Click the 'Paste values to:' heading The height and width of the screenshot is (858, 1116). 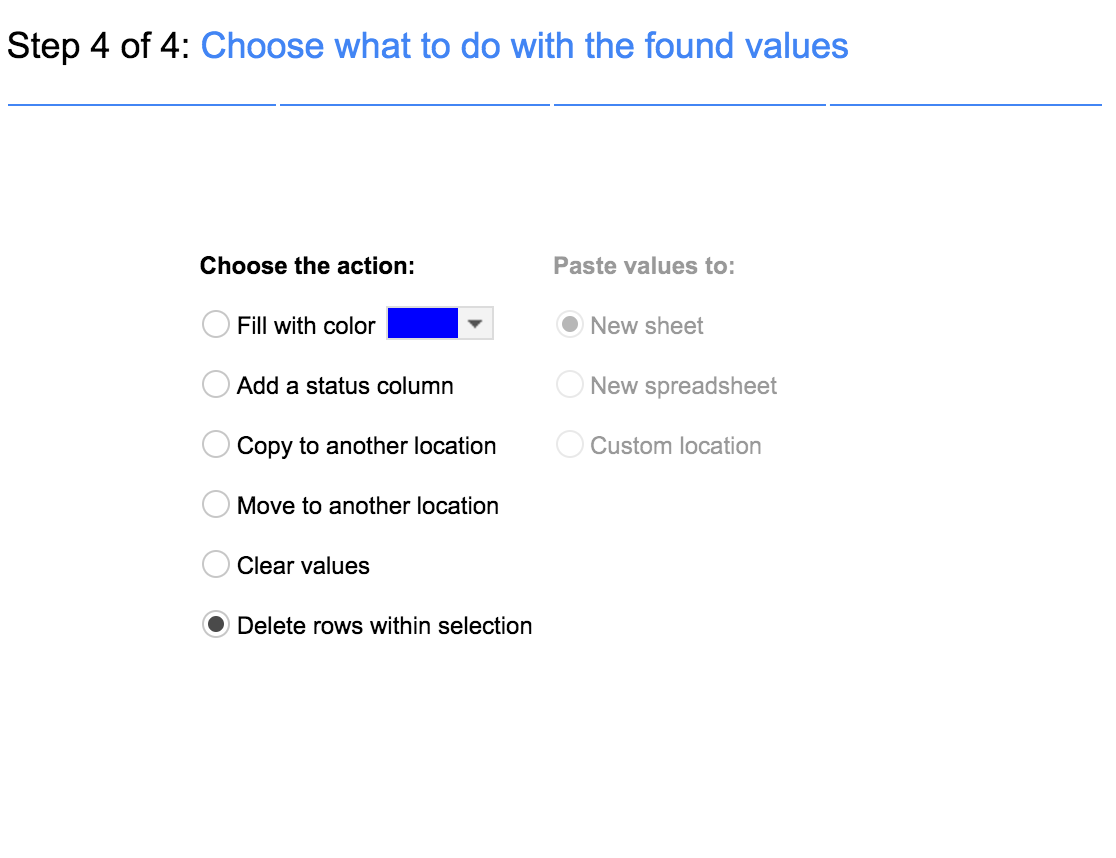tap(644, 266)
